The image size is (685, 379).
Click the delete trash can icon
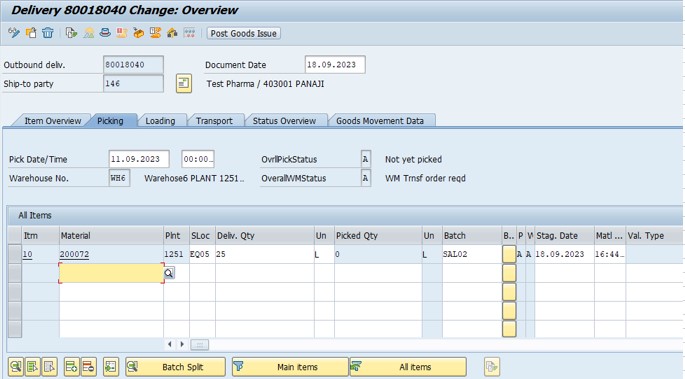point(48,33)
